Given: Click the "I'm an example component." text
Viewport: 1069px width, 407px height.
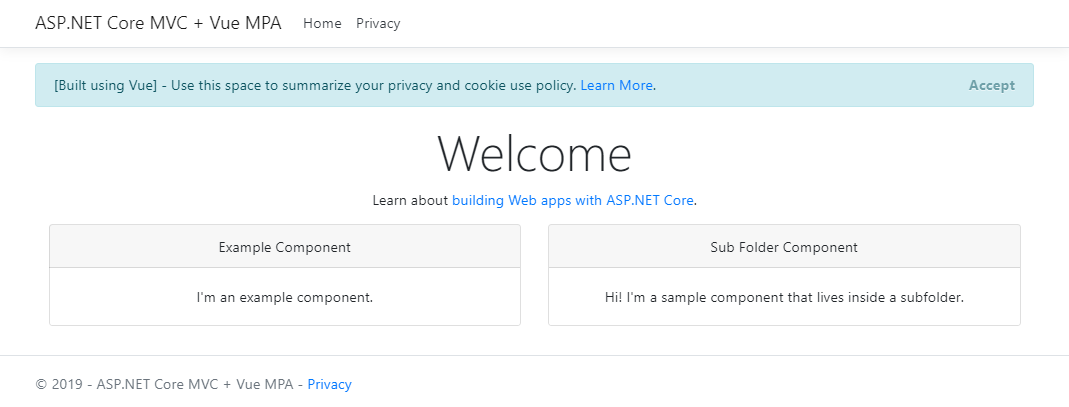Looking at the screenshot, I should coord(284,297).
